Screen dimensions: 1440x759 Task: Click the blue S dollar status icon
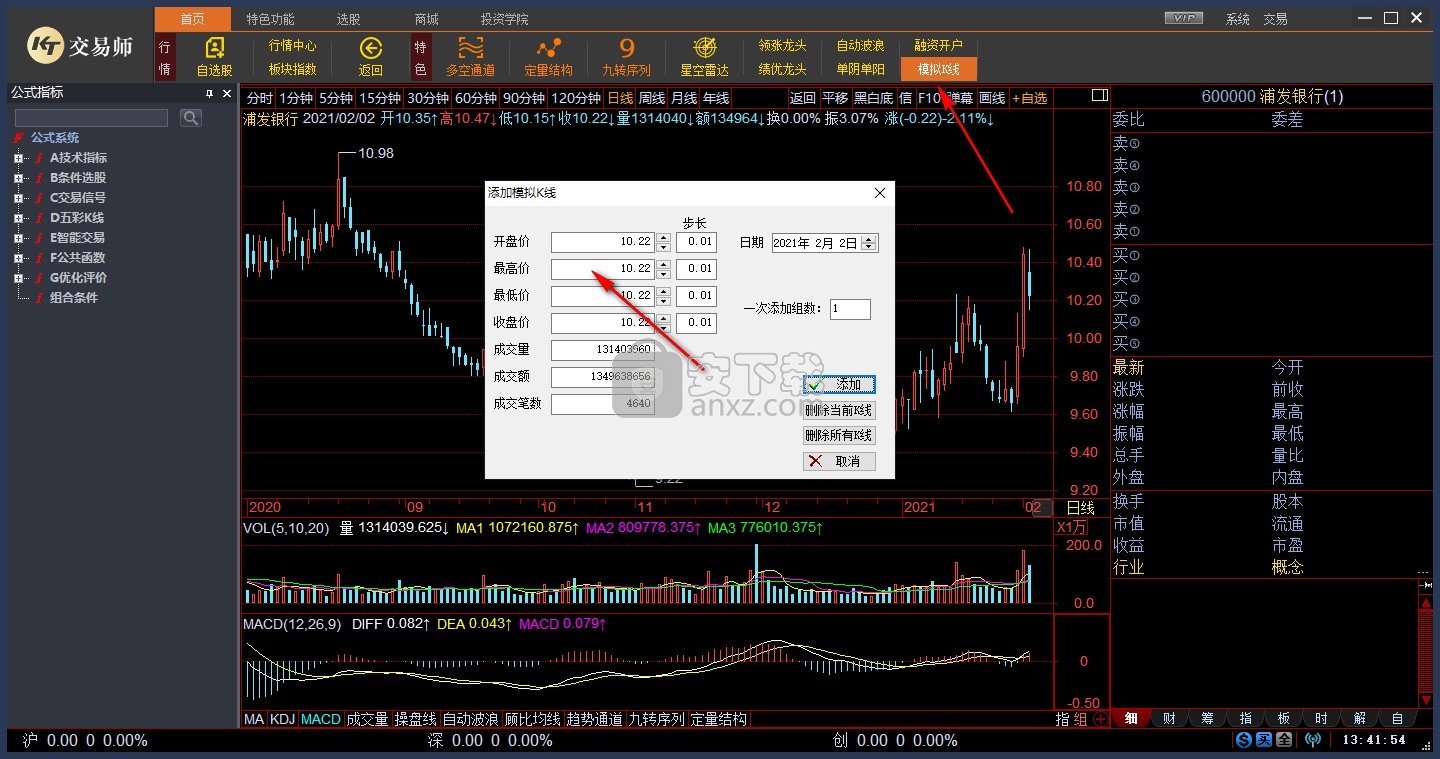[x=1243, y=740]
